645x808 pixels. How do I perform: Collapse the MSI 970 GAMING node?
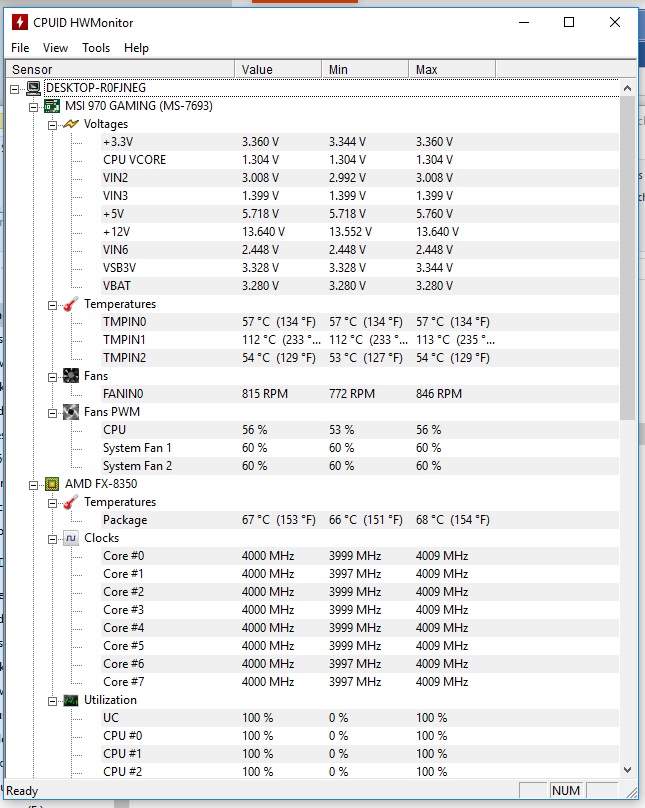click(33, 107)
